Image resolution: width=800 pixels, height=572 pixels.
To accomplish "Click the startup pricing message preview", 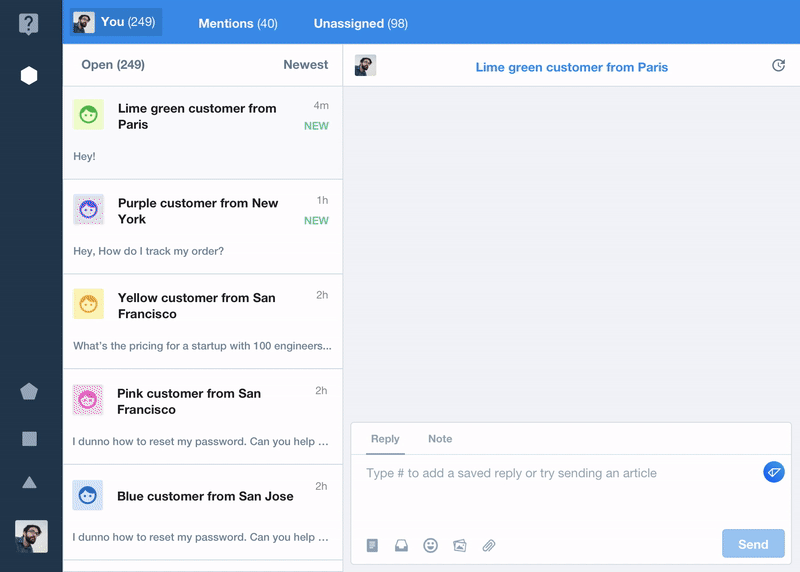I will (202, 346).
